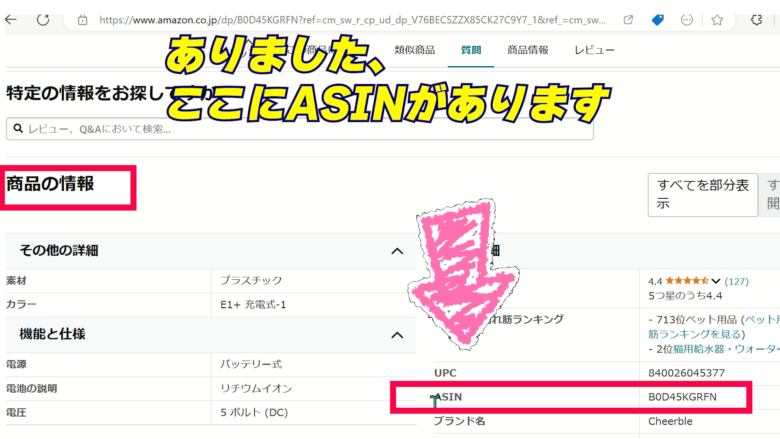Reload the page with the refresh icon

[45, 19]
